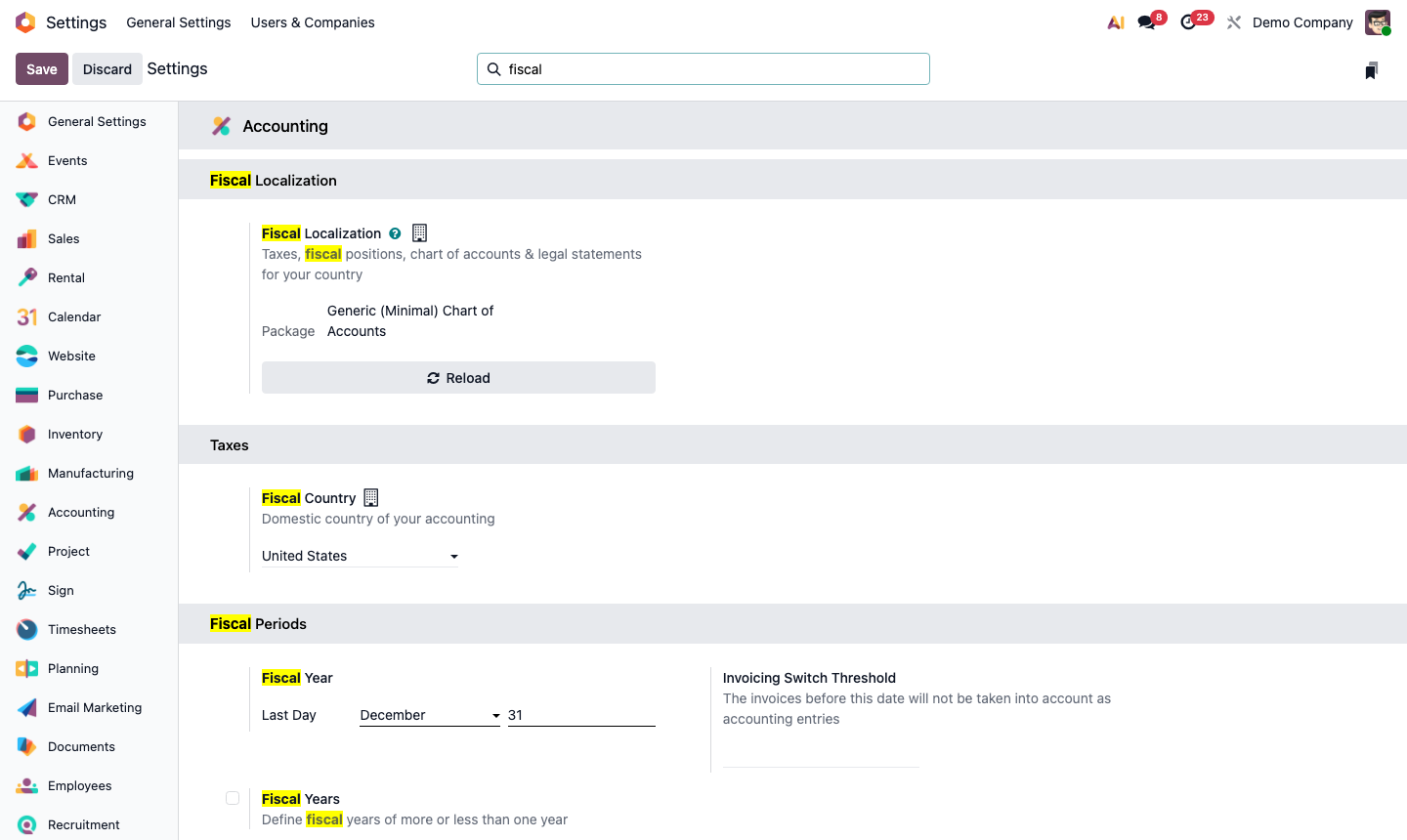The width and height of the screenshot is (1407, 840).
Task: Click the Fiscal Localization help question mark
Action: point(395,233)
